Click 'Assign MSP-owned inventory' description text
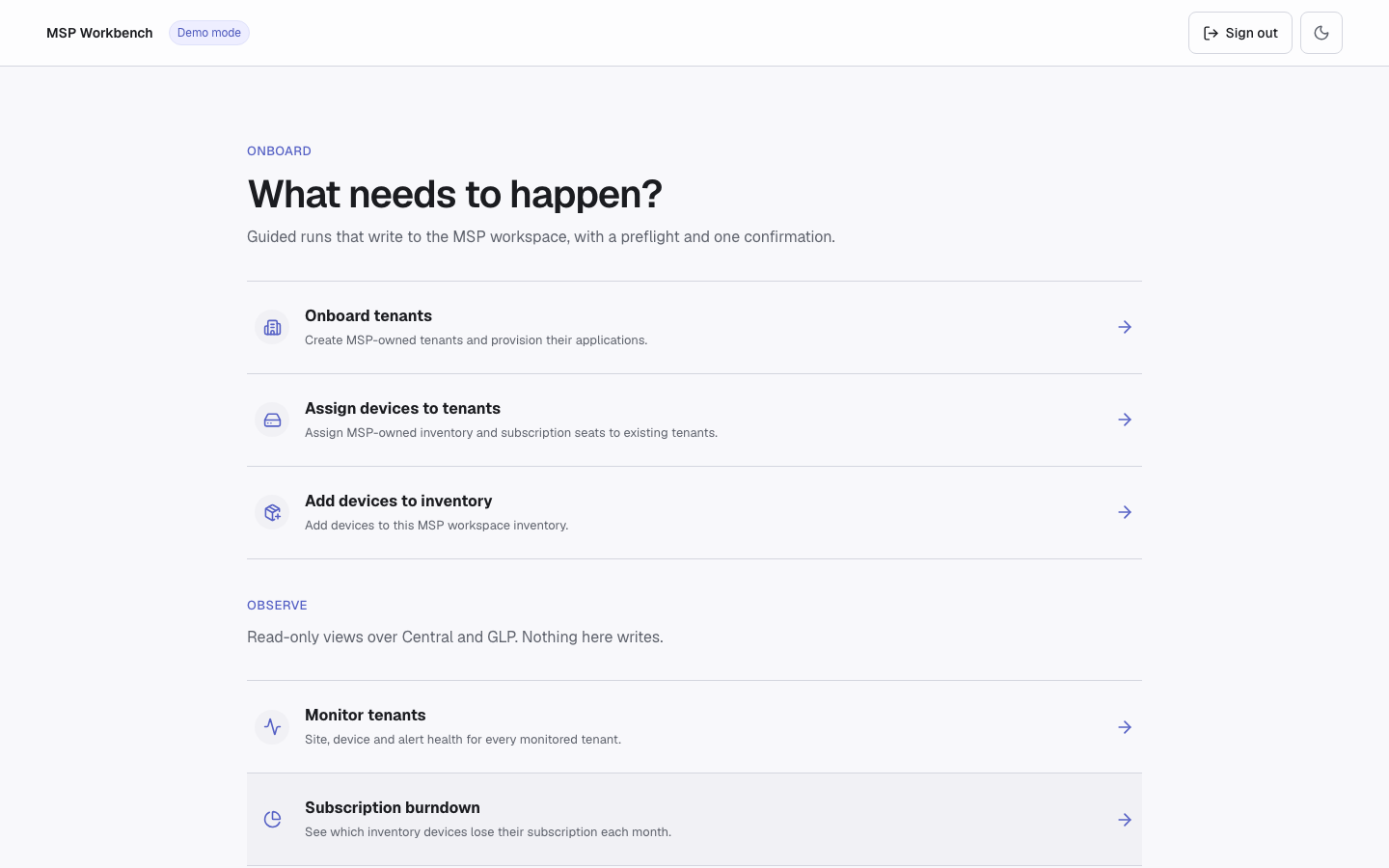The width and height of the screenshot is (1389, 868). click(x=511, y=432)
